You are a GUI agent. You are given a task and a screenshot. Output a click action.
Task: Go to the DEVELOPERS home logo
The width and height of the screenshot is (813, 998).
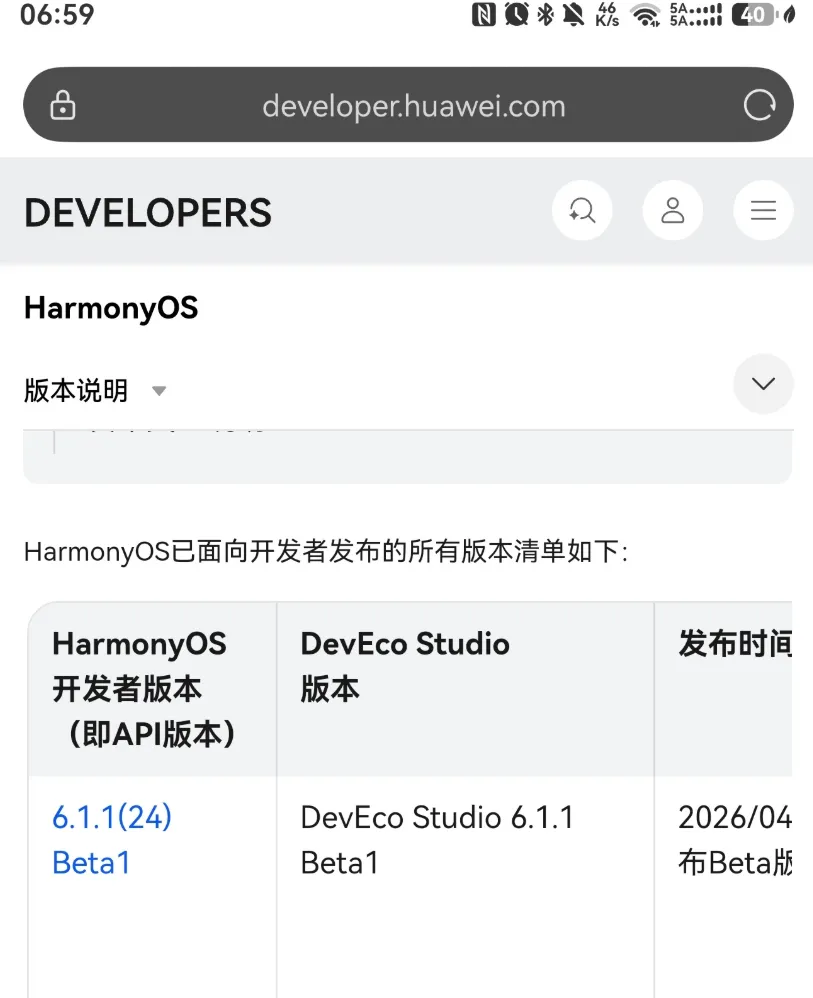click(x=148, y=213)
